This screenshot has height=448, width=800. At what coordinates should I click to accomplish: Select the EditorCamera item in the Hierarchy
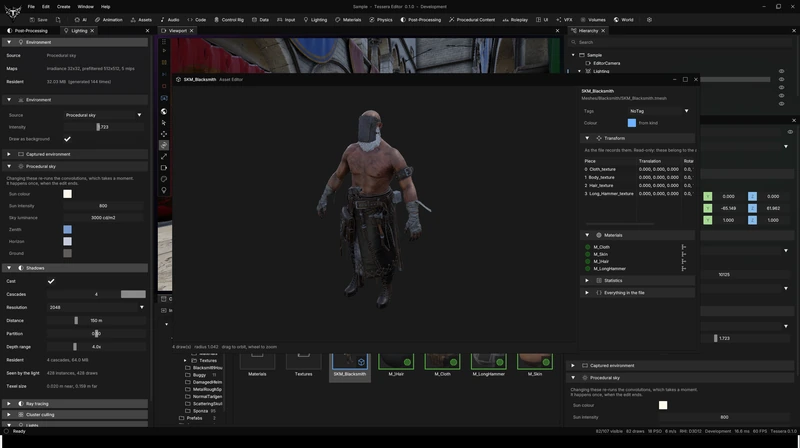tap(607, 63)
